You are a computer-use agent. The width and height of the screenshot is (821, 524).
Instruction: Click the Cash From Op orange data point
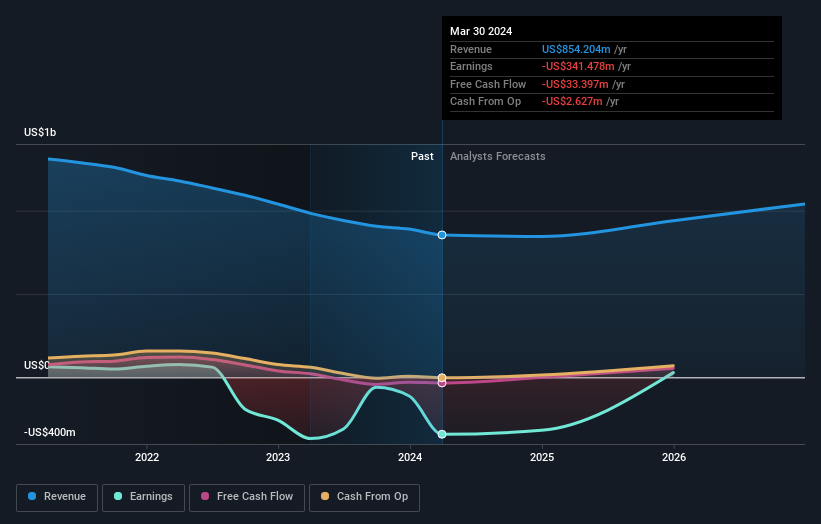(x=442, y=377)
